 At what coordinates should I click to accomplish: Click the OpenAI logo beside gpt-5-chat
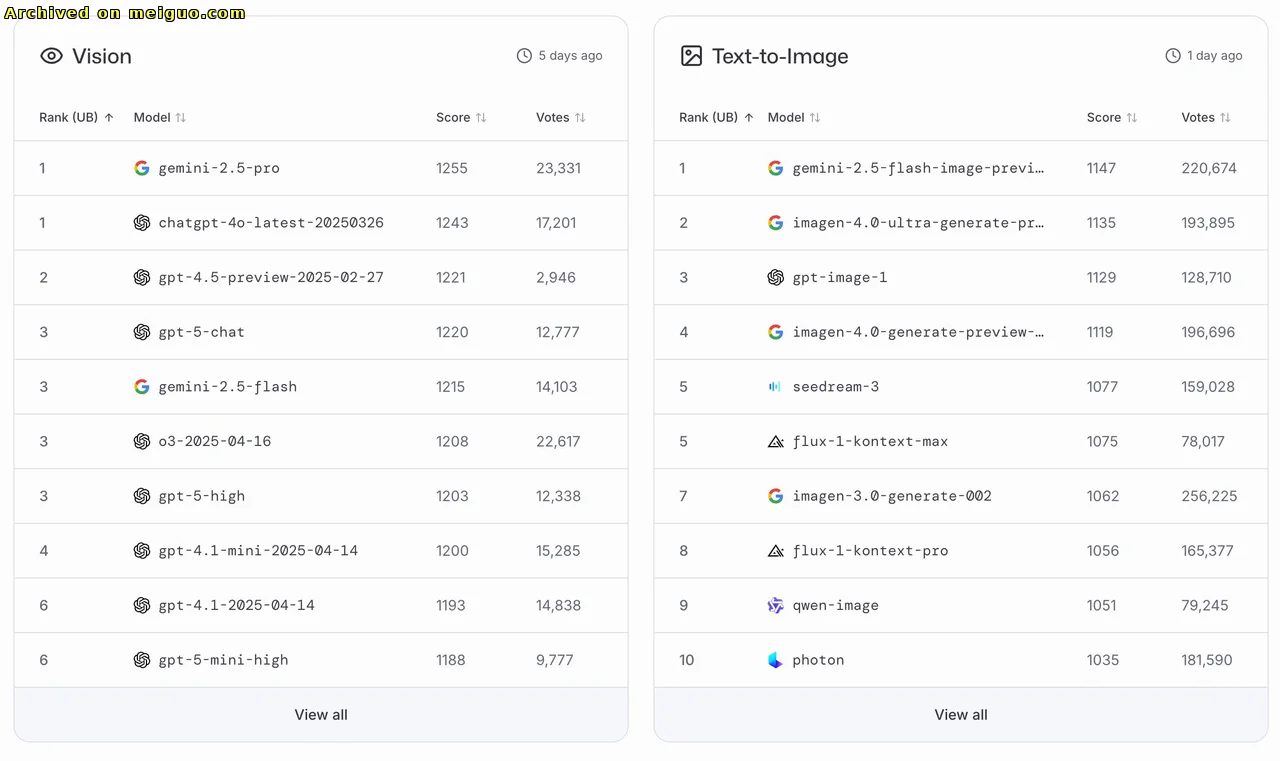tap(142, 332)
